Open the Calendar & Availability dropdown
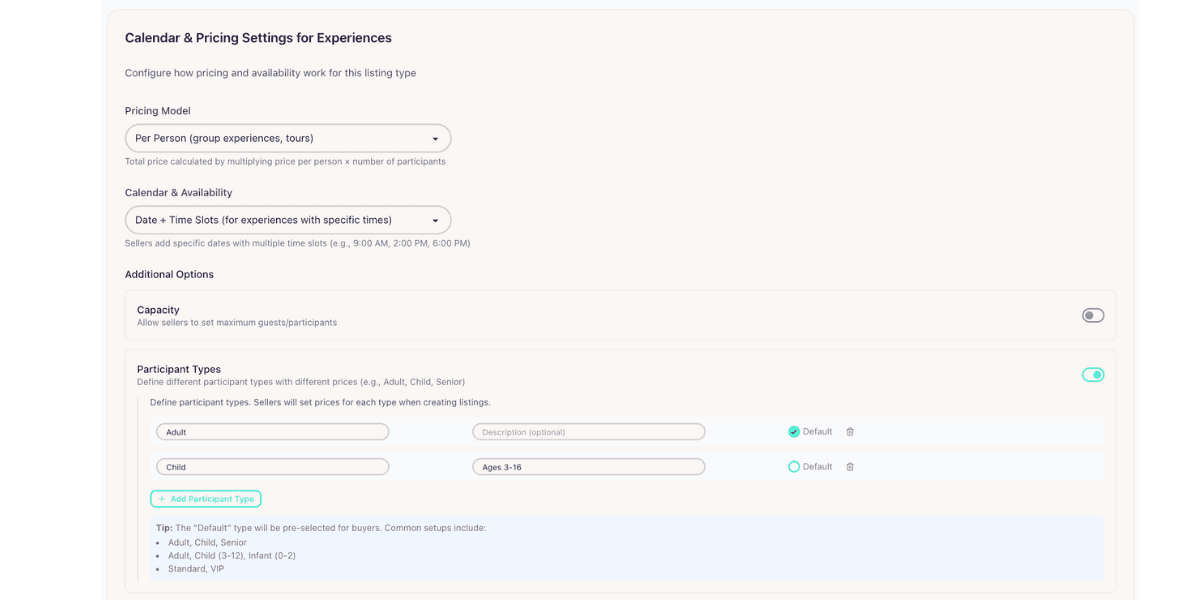The height and width of the screenshot is (600, 1200). tap(287, 219)
